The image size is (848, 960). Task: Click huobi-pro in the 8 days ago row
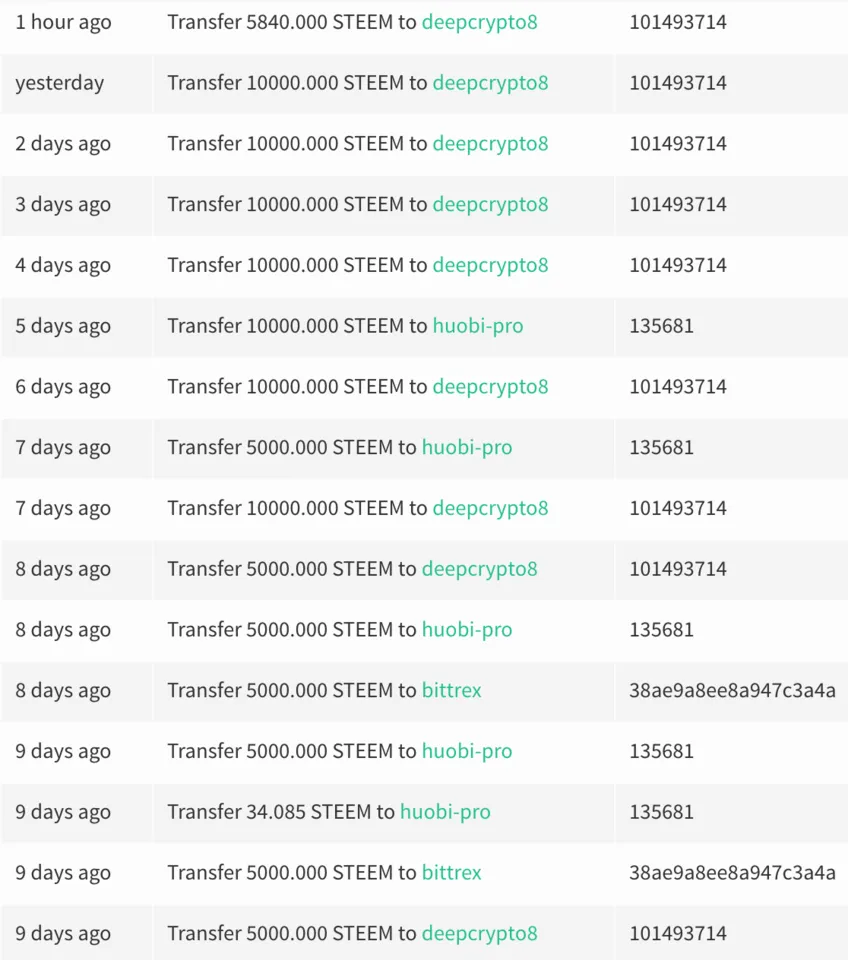click(x=466, y=630)
